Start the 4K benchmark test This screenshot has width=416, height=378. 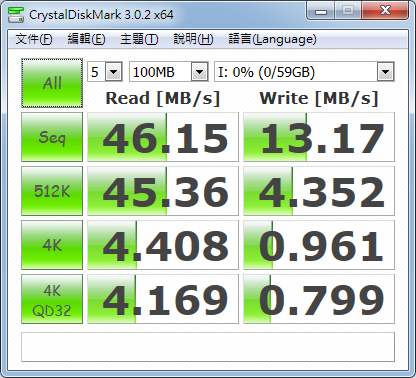pos(52,245)
